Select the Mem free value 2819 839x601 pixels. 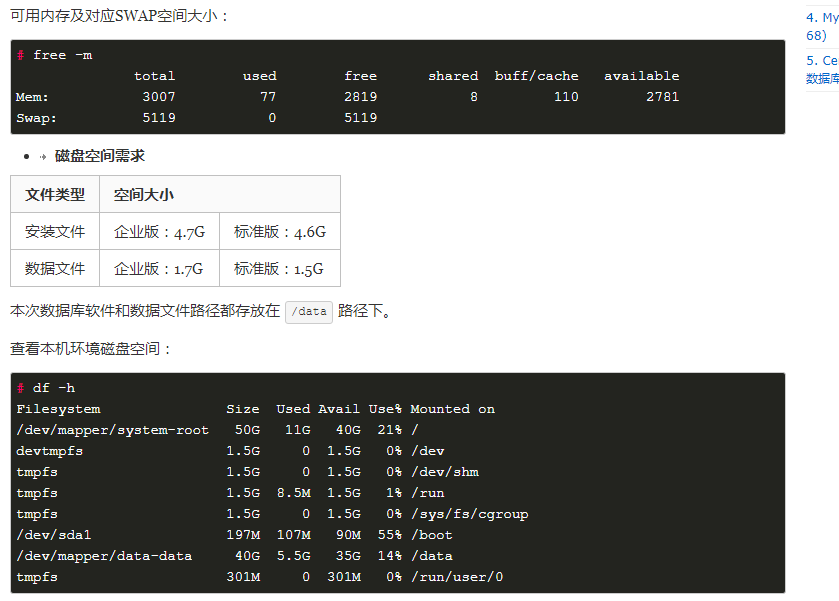pyautogui.click(x=361, y=97)
